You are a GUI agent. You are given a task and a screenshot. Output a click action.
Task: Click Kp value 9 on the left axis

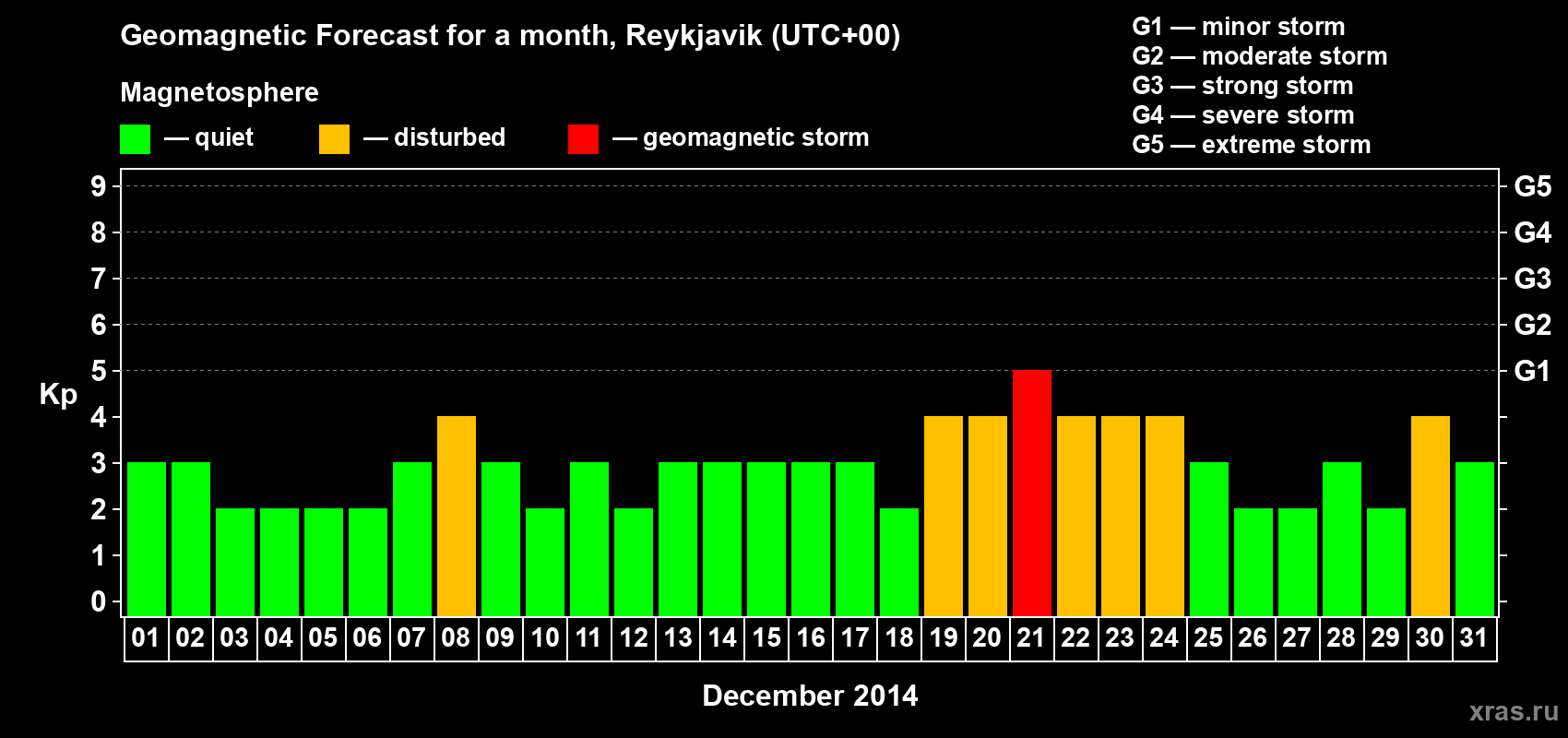(99, 186)
